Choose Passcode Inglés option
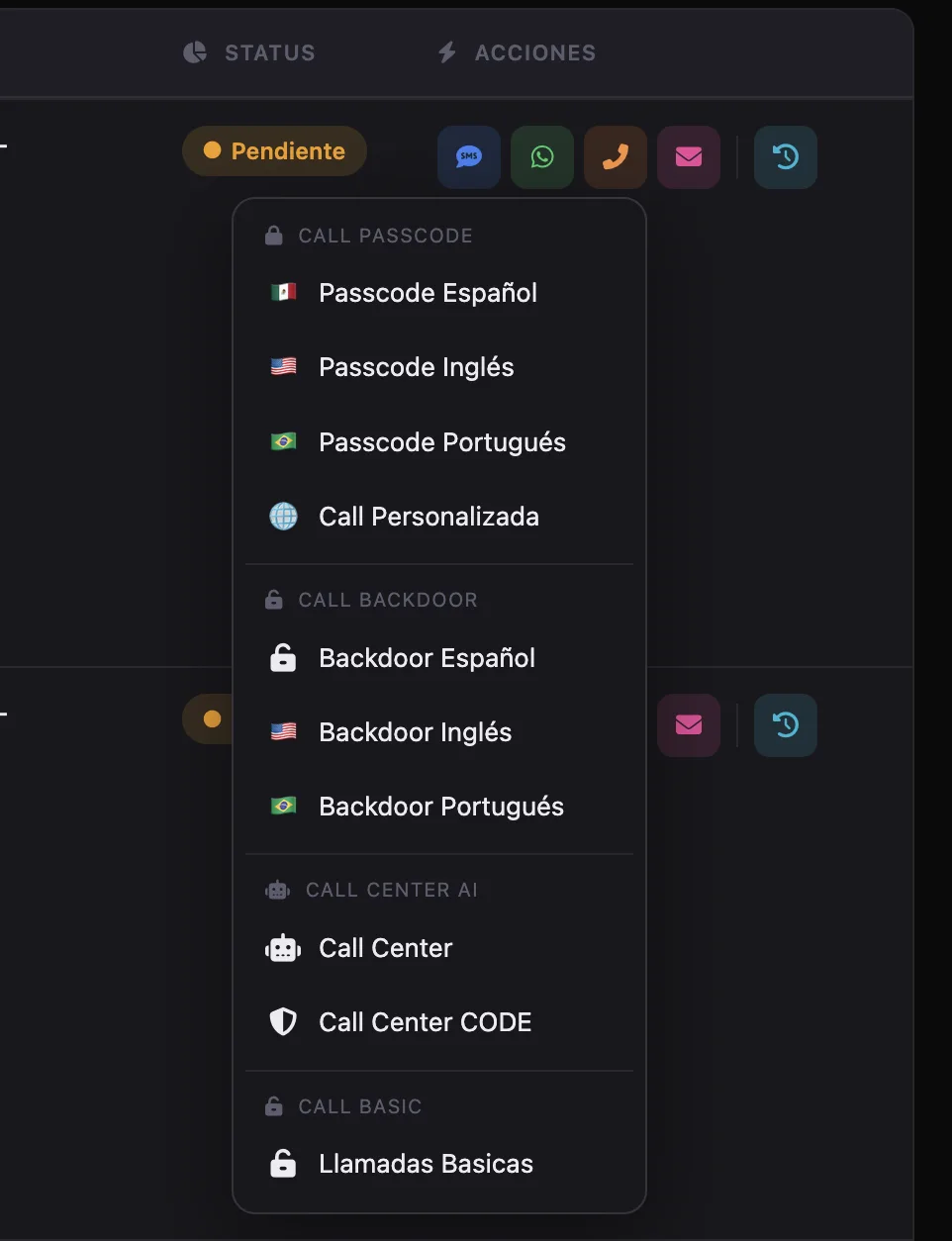The height and width of the screenshot is (1241, 952). (x=439, y=367)
